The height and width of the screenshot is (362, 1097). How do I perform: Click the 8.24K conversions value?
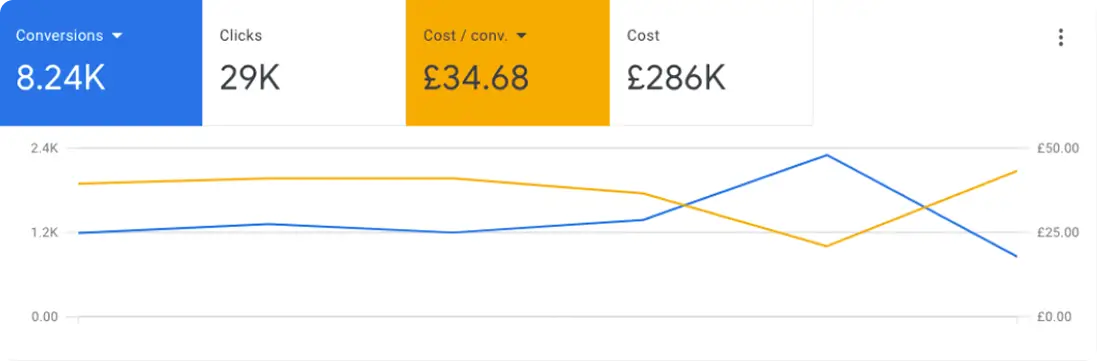[x=61, y=78]
